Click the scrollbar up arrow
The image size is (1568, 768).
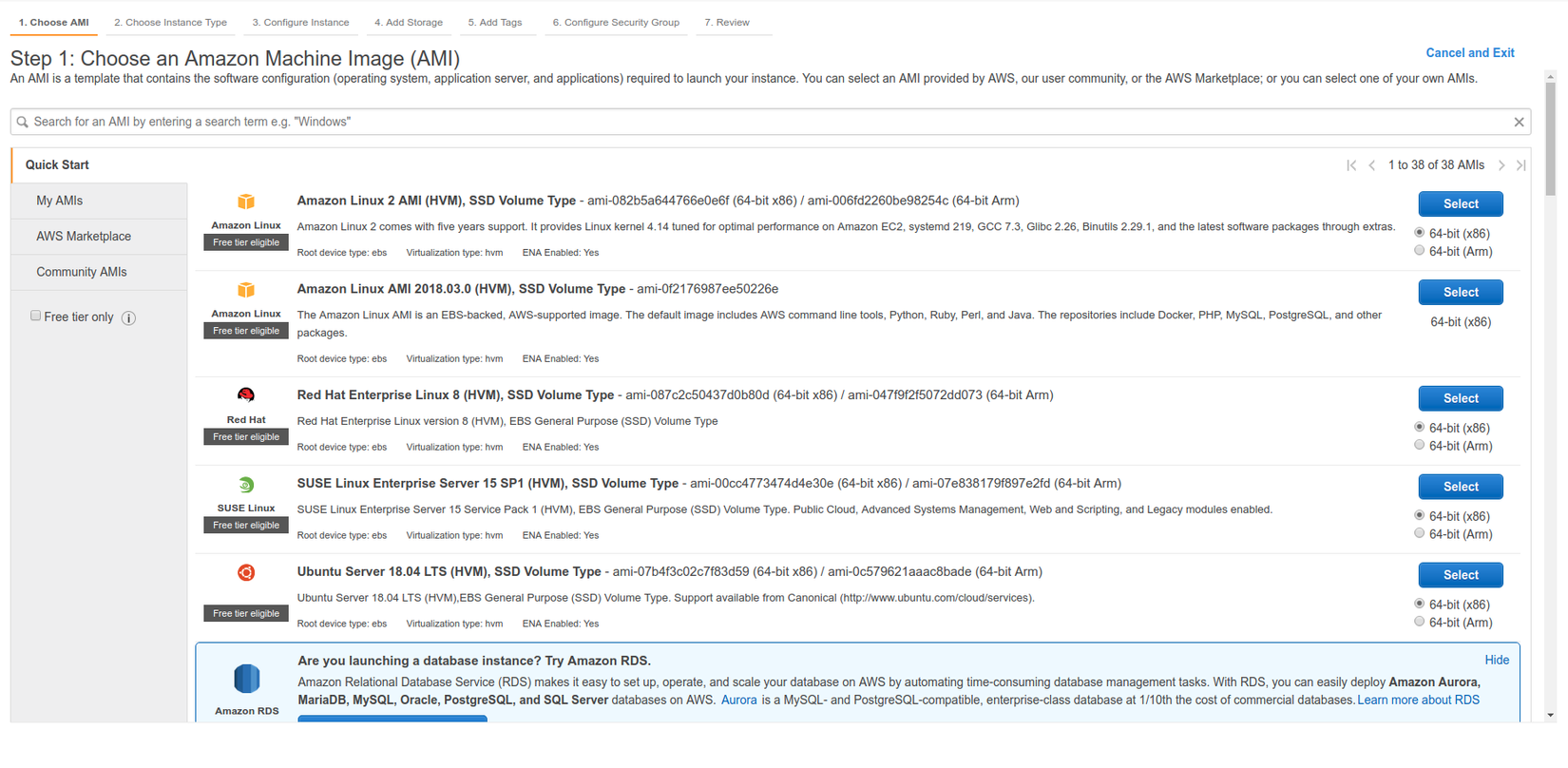pyautogui.click(x=1551, y=76)
